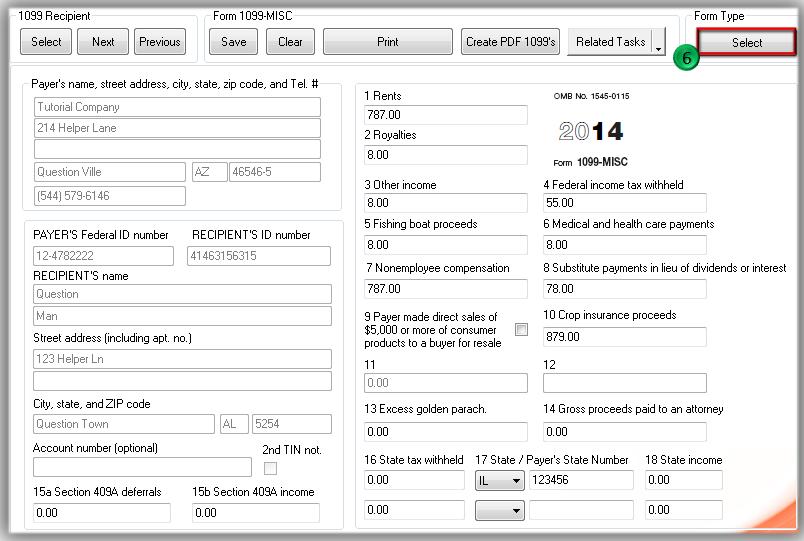The image size is (804, 541).
Task: Clear the 1099-MISC form
Action: (290, 42)
